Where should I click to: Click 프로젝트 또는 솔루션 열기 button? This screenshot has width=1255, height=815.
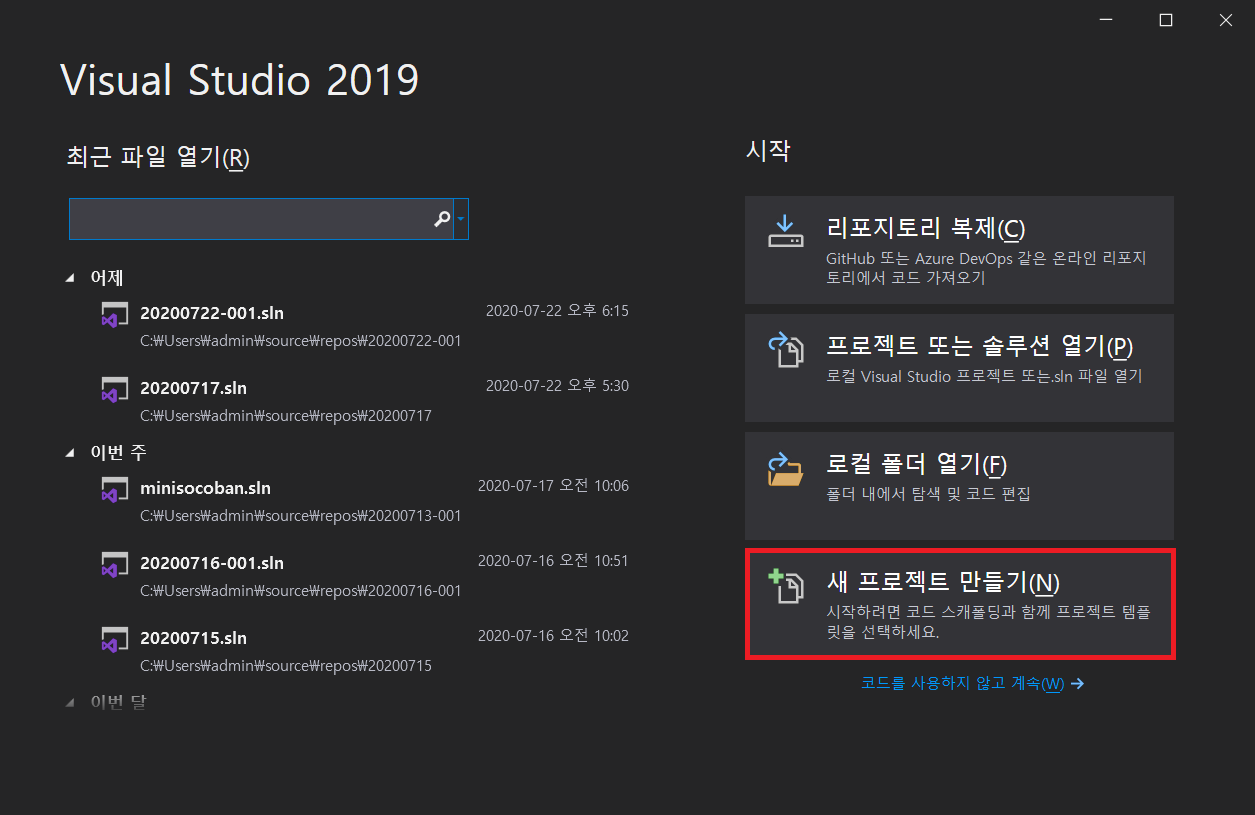pos(959,367)
